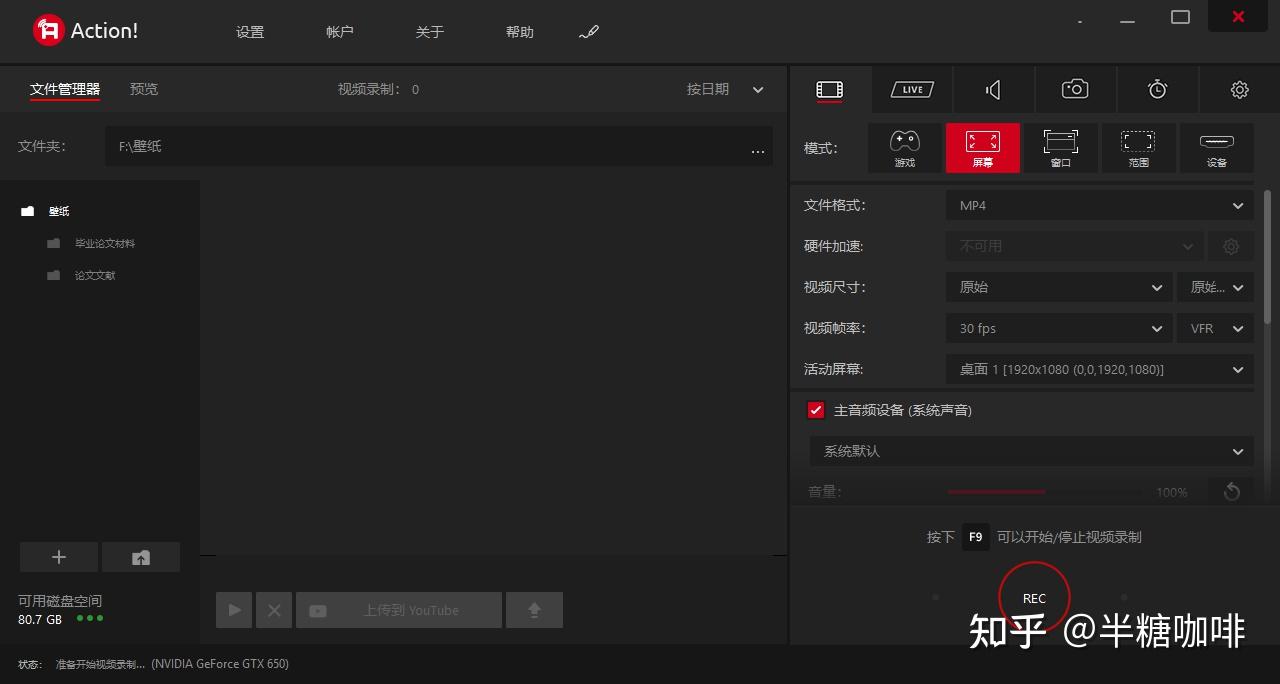Click the settings panel vertical scrollbar
This screenshot has width=1280, height=684.
(x=1268, y=256)
